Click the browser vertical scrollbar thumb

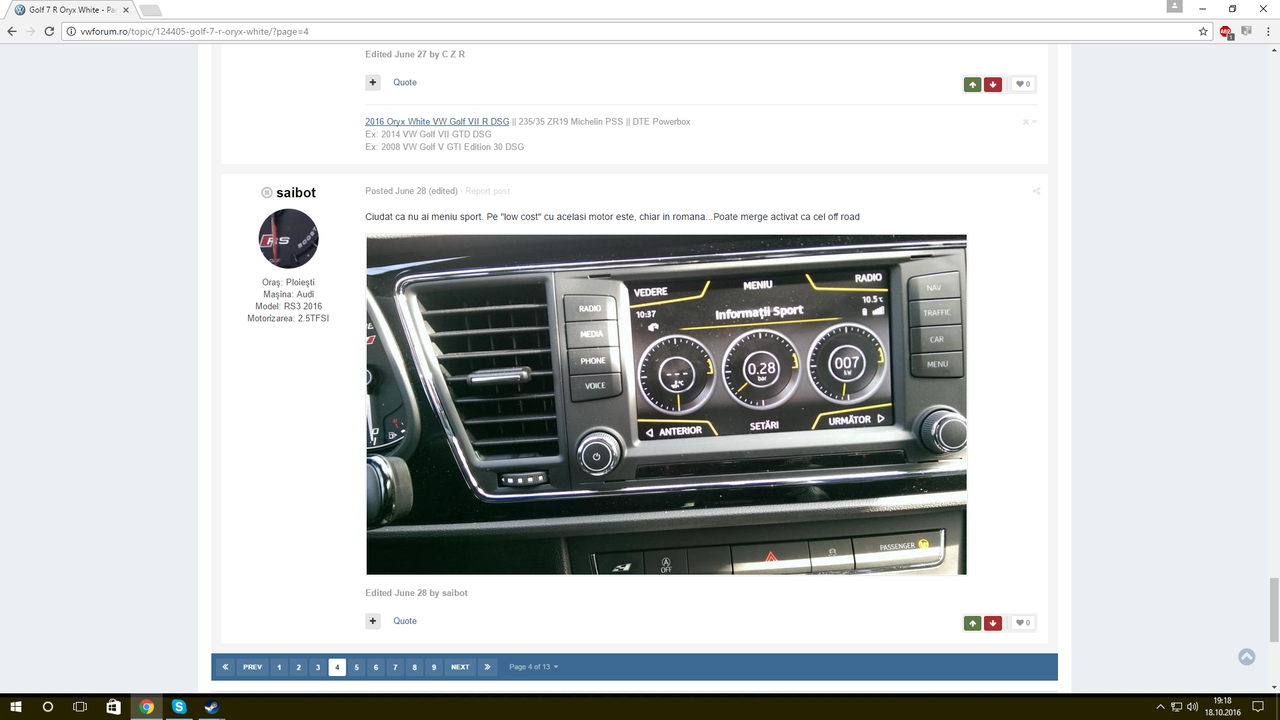[x=1274, y=610]
